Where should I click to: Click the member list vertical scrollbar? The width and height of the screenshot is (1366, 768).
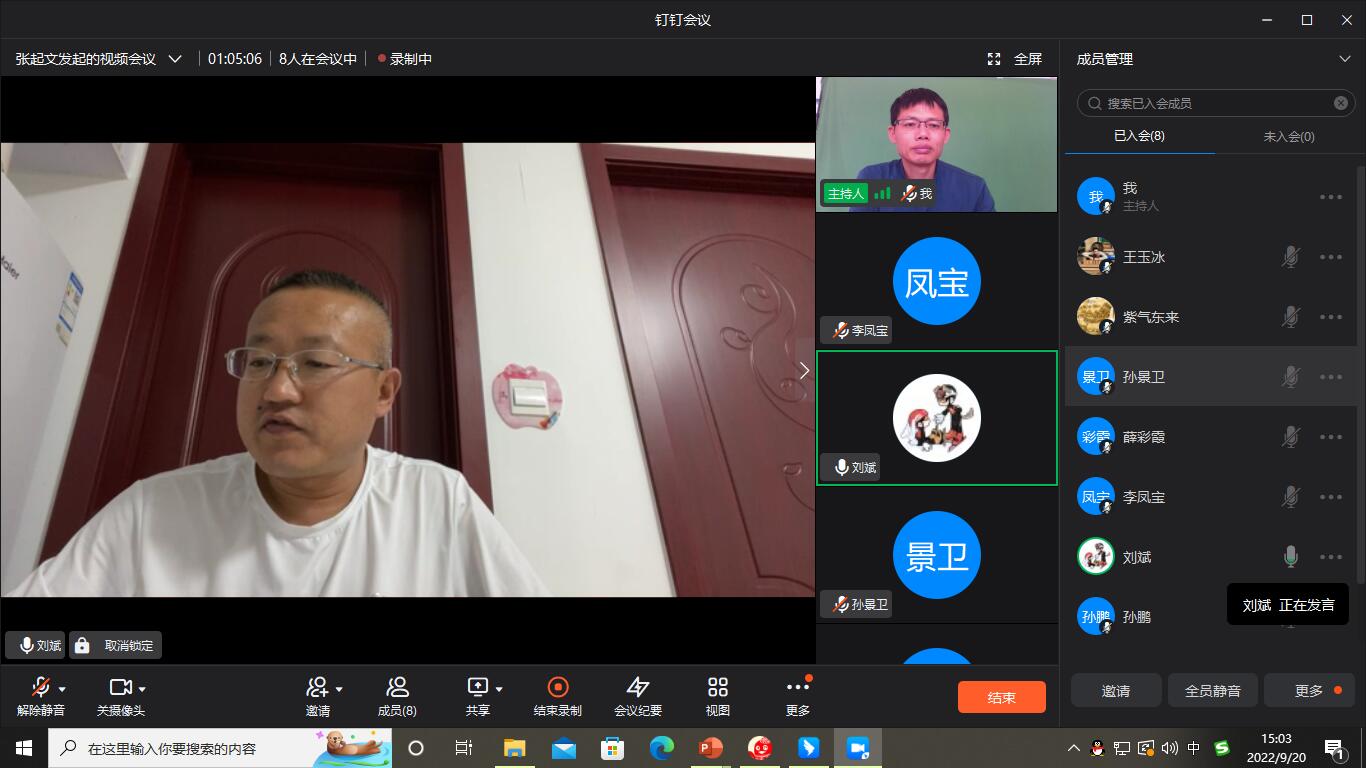(x=1360, y=375)
